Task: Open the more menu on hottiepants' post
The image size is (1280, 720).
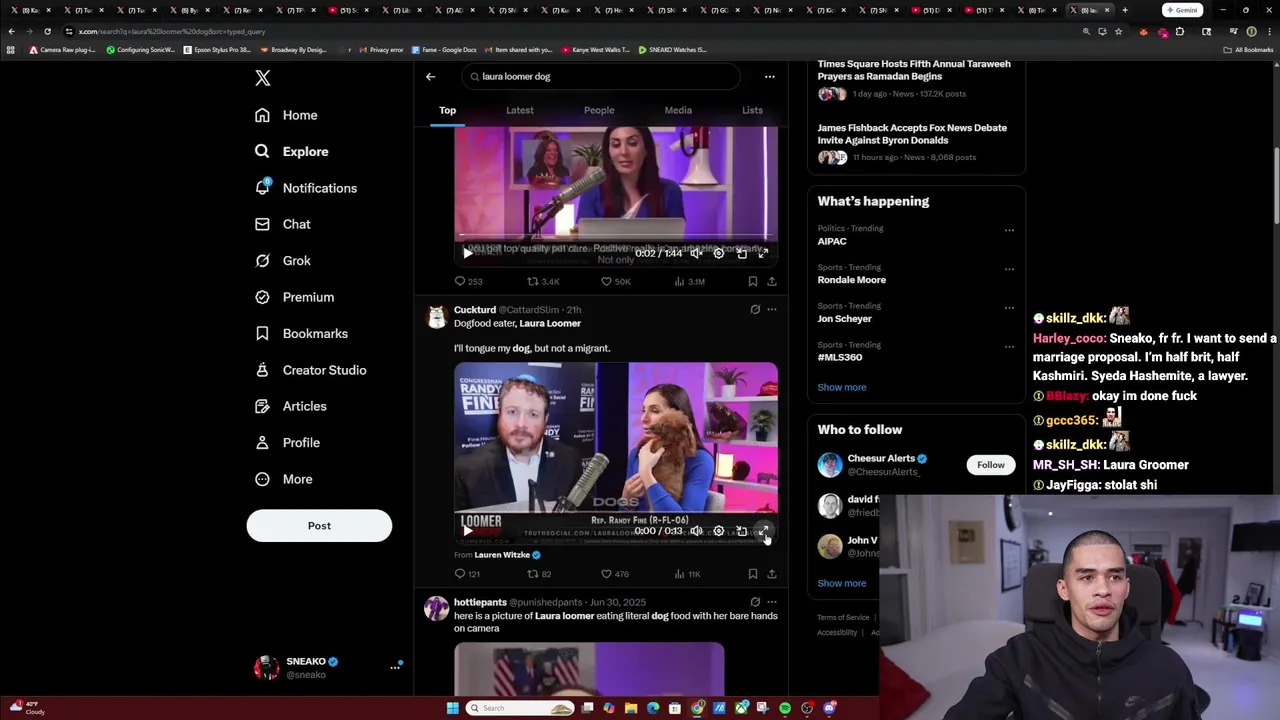Action: click(x=771, y=602)
